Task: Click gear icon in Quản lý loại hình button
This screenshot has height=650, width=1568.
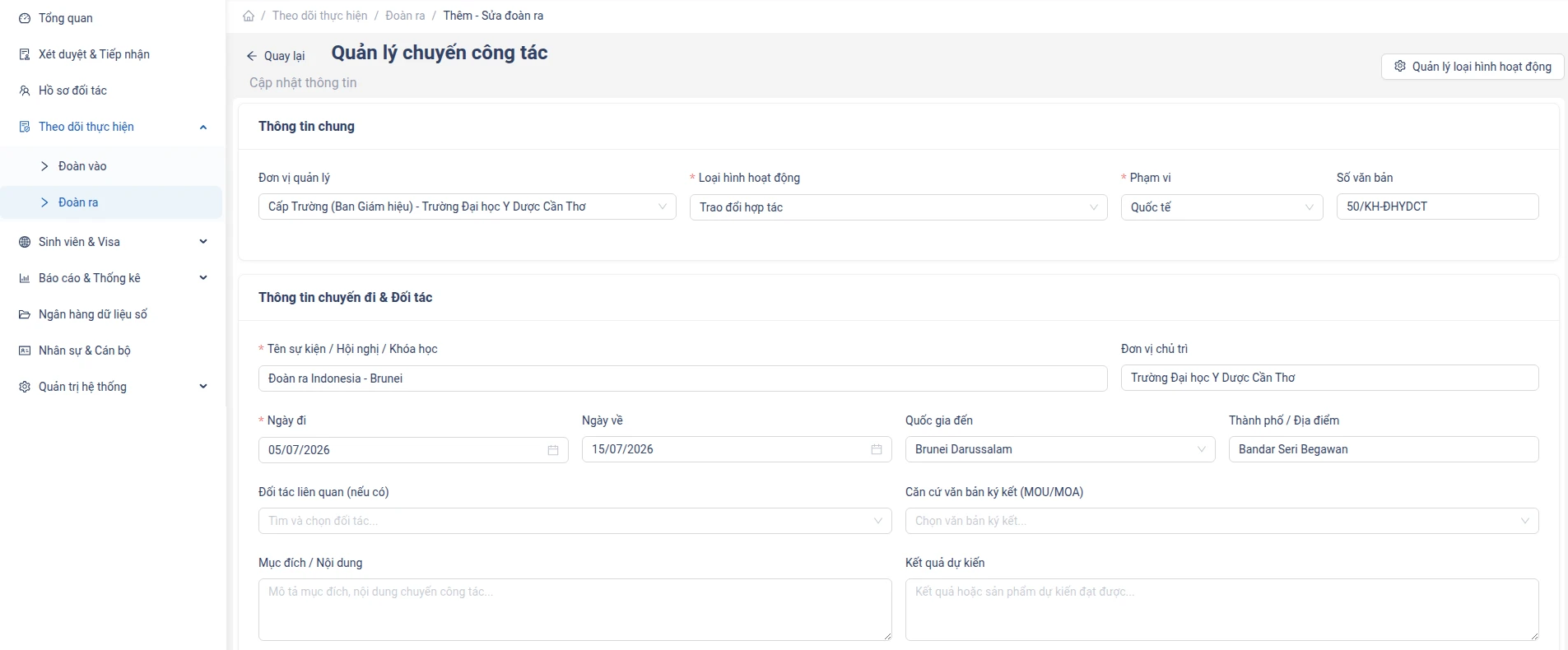Action: click(x=1400, y=67)
